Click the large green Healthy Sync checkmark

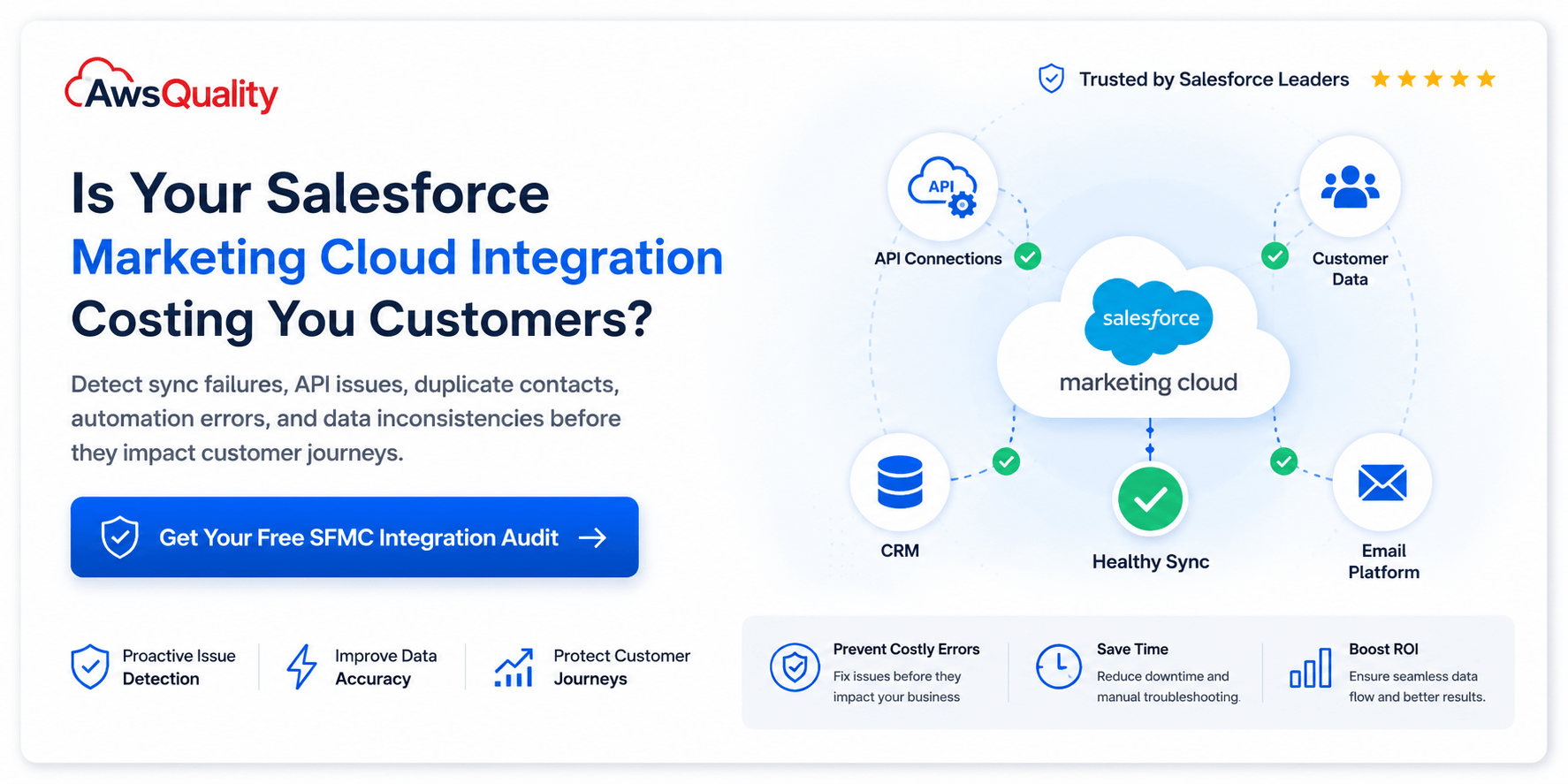point(1150,499)
